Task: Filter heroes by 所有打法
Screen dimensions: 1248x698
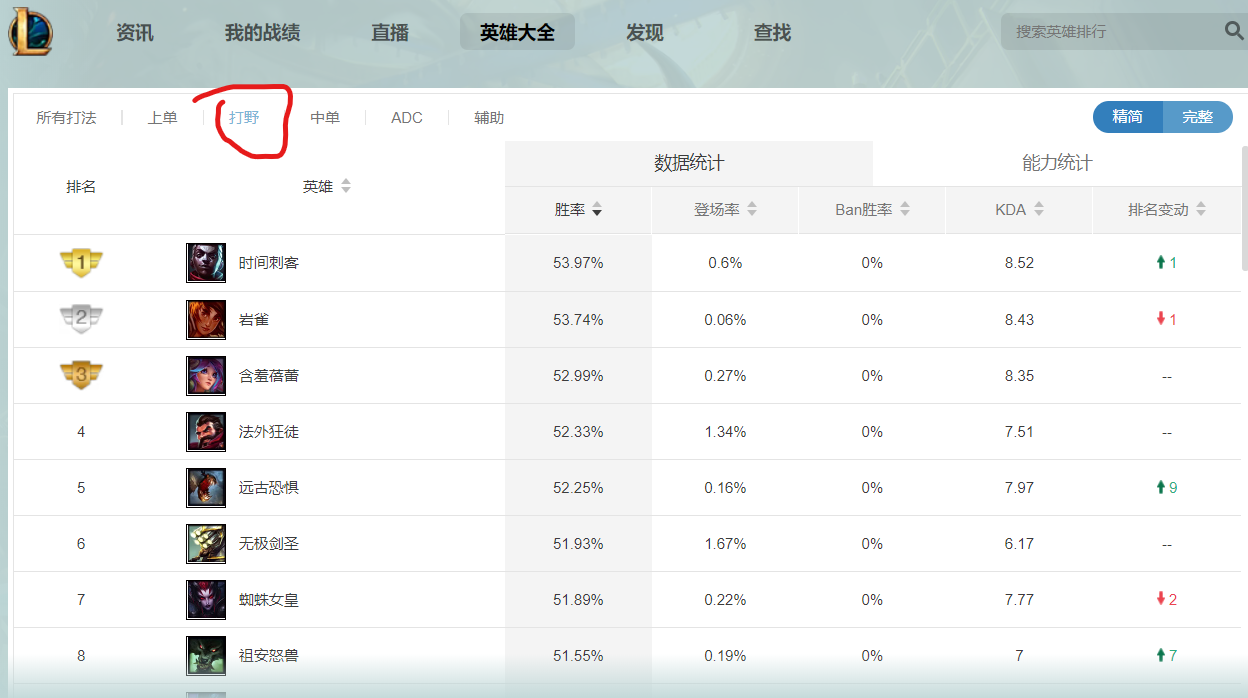Action: coord(66,118)
